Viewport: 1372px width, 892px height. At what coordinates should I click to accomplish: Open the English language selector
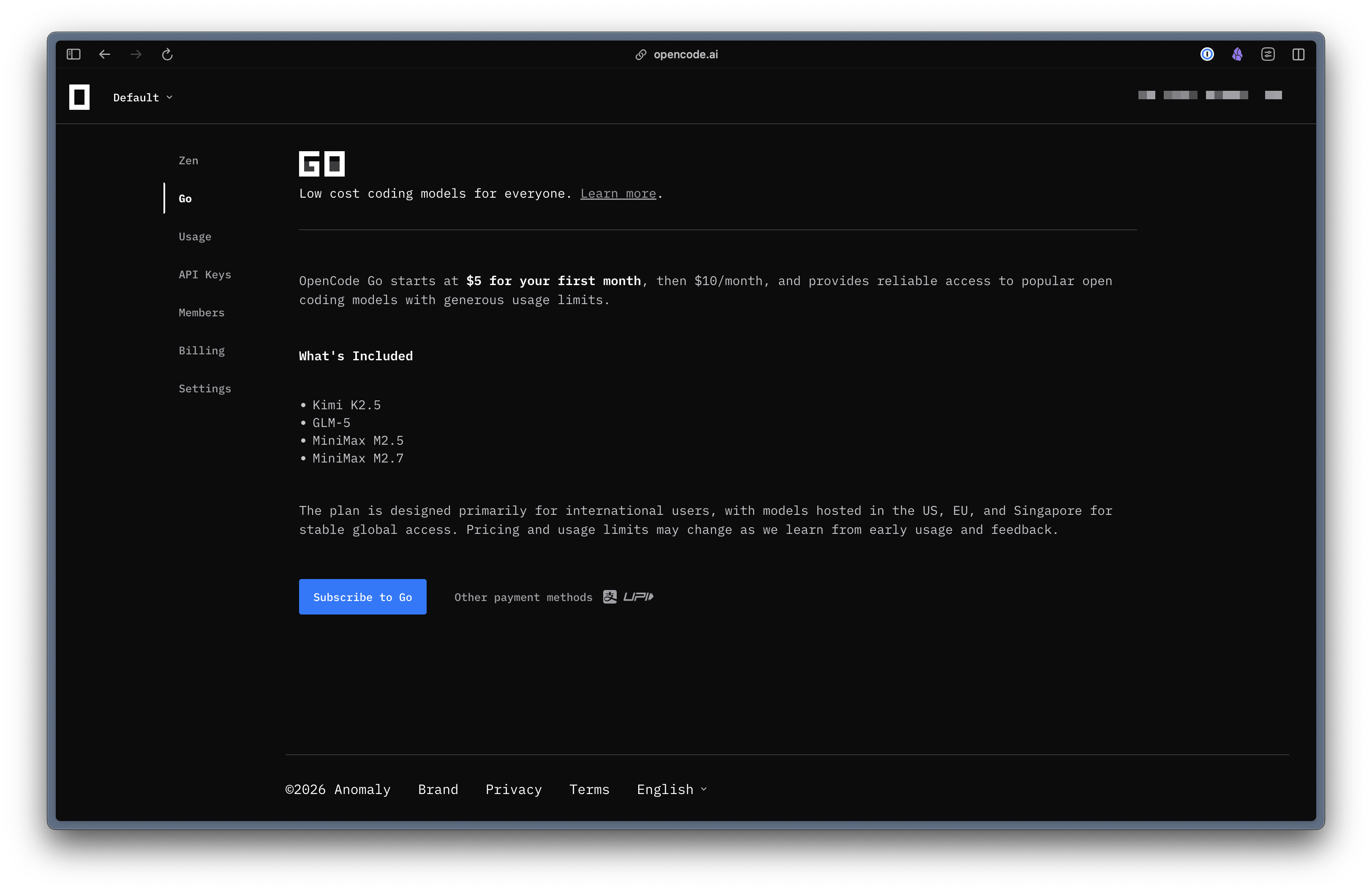[x=671, y=789]
